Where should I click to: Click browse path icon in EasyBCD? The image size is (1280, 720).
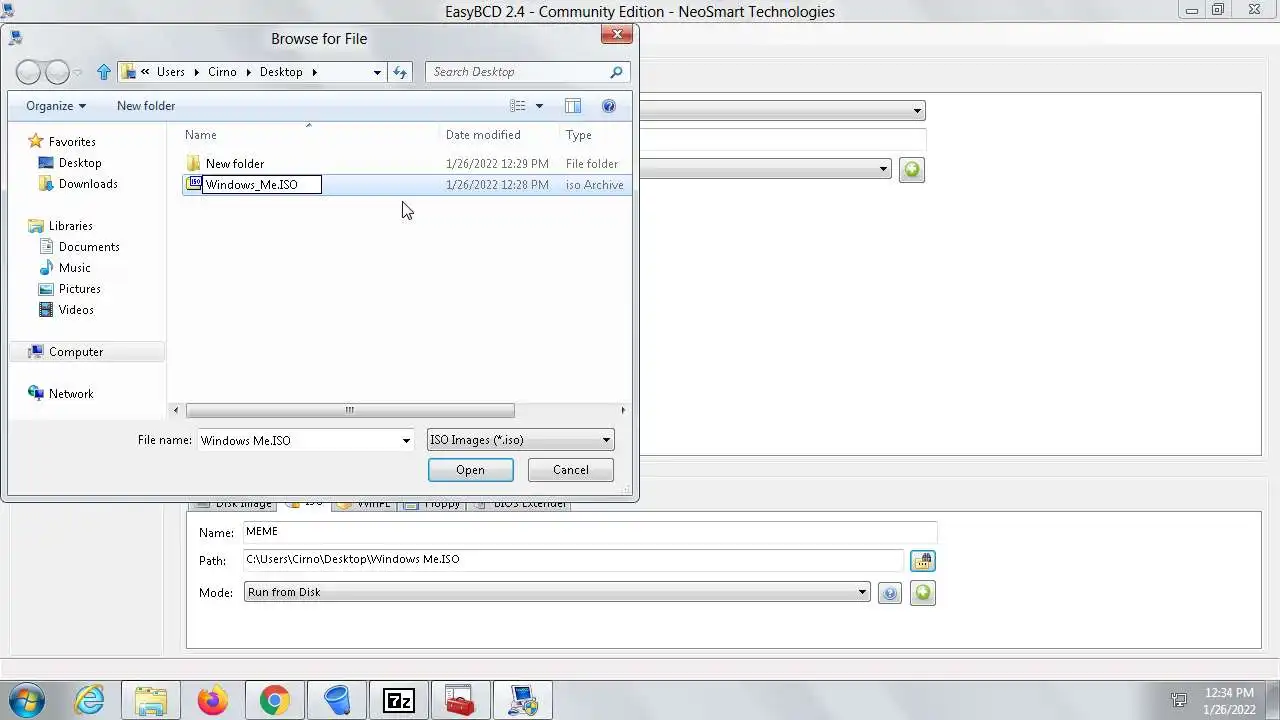[922, 561]
